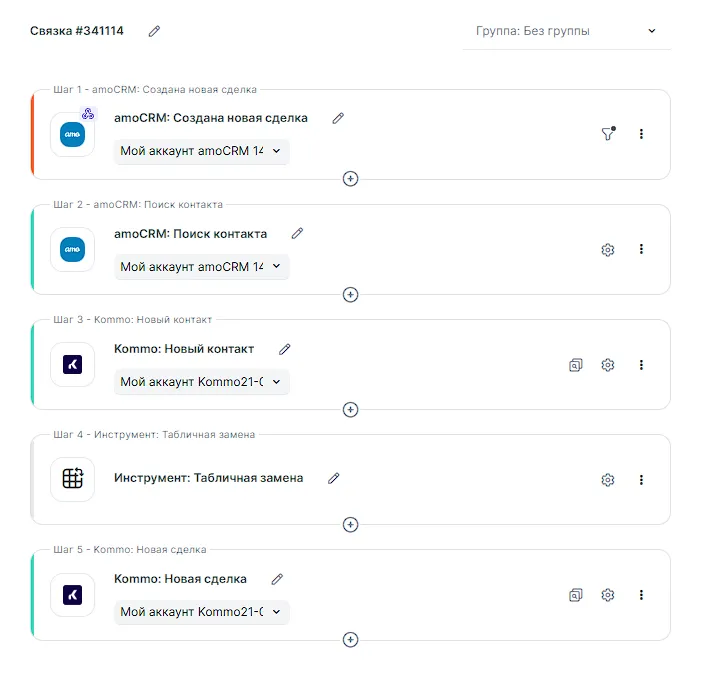Edit the amoCRM: Создана новая сделка step name
The image size is (725, 685).
(x=338, y=118)
